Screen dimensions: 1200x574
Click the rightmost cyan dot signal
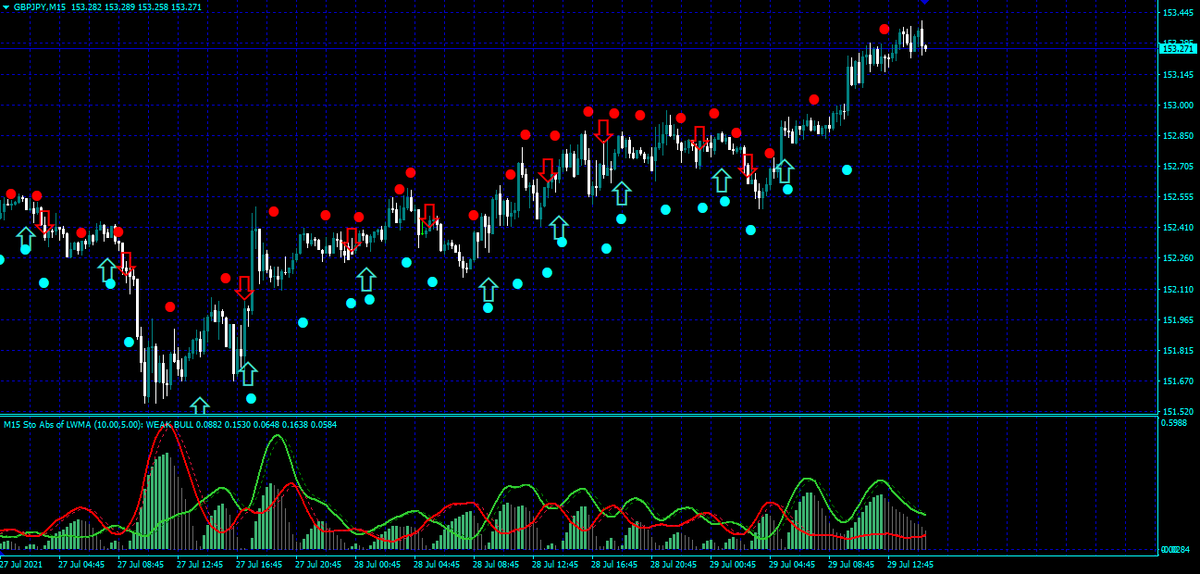(x=847, y=170)
